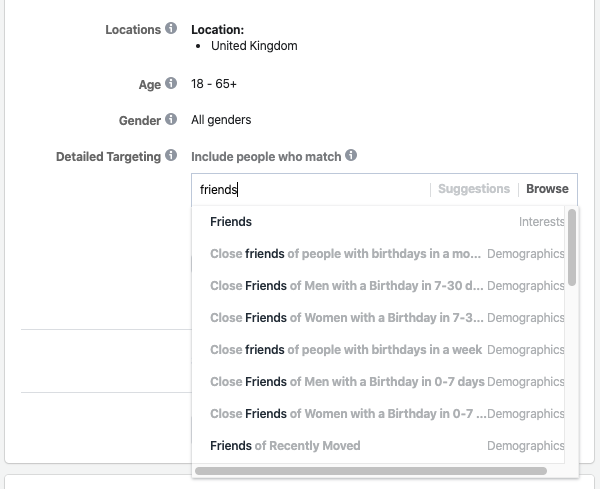Open the Suggestions tab
This screenshot has height=489, width=600.
pos(474,189)
